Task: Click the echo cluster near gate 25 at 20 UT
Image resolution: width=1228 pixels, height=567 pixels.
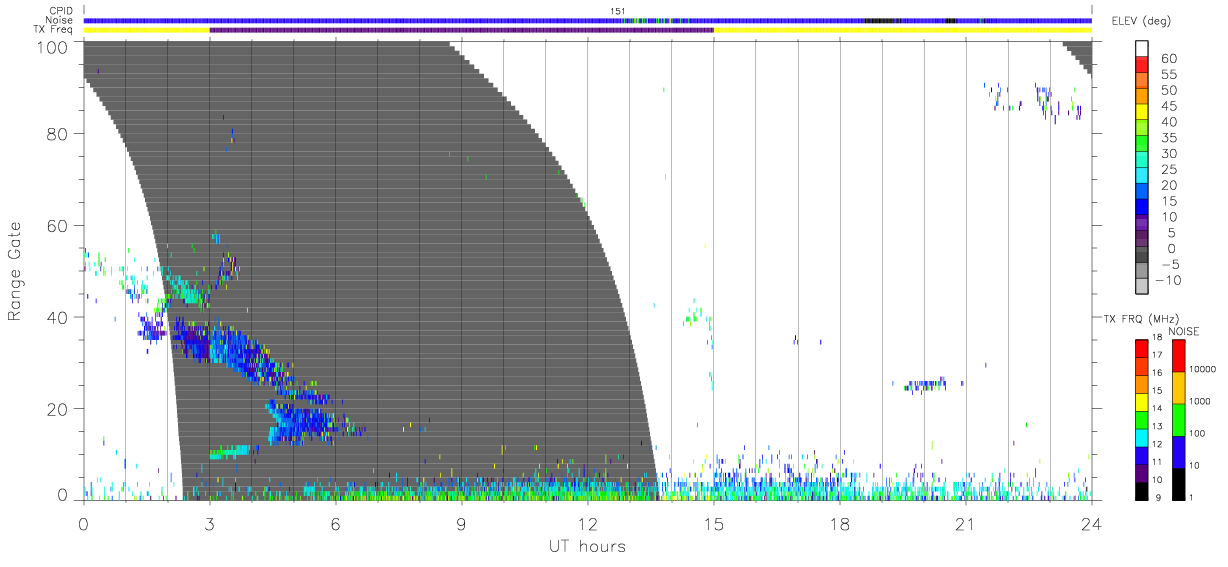Action: pos(926,385)
